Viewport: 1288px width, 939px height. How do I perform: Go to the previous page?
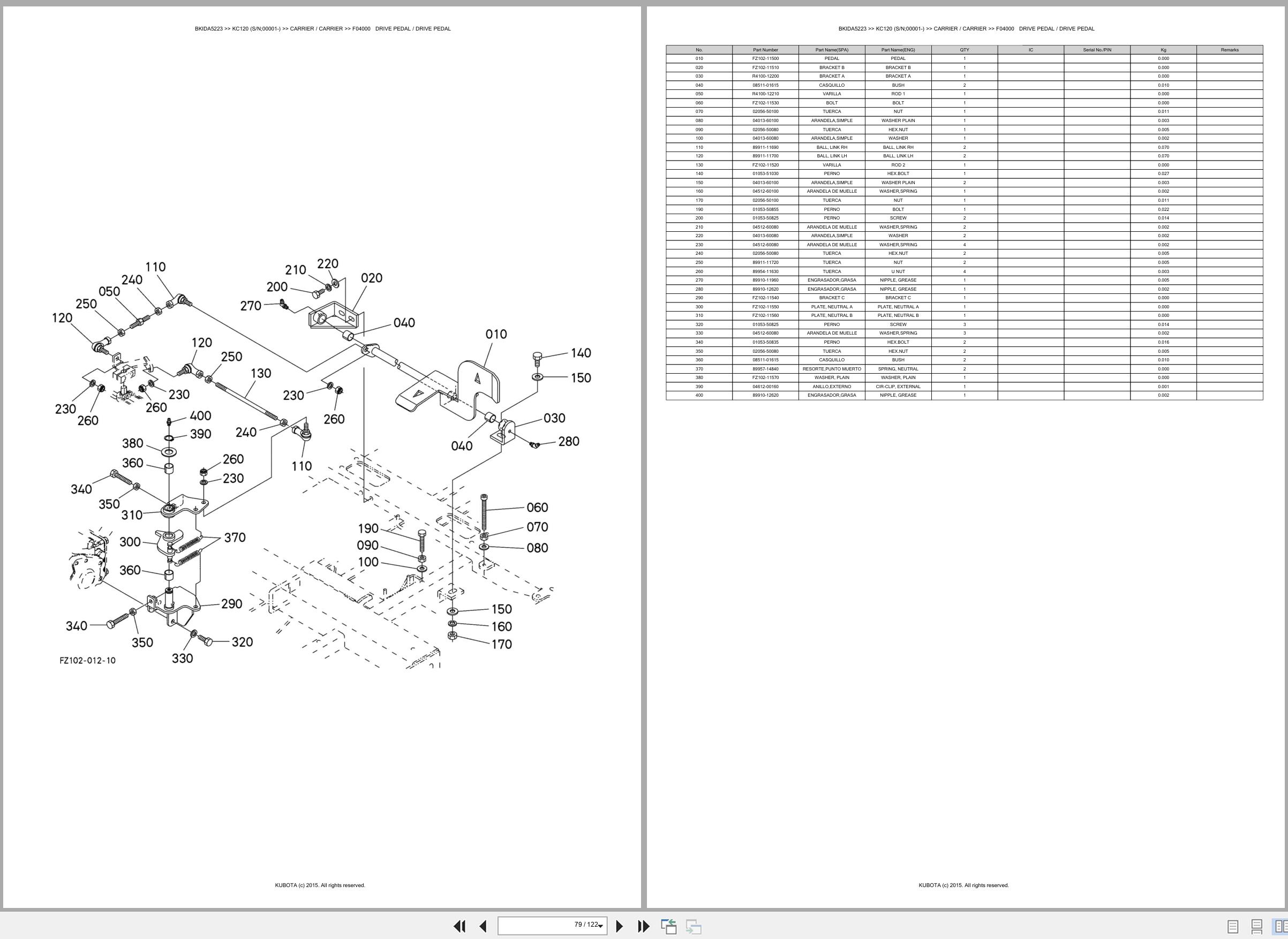coord(483,926)
